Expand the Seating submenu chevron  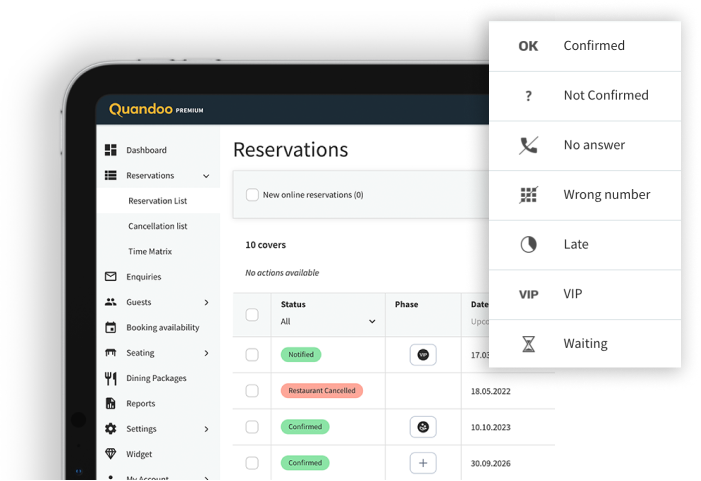(206, 353)
